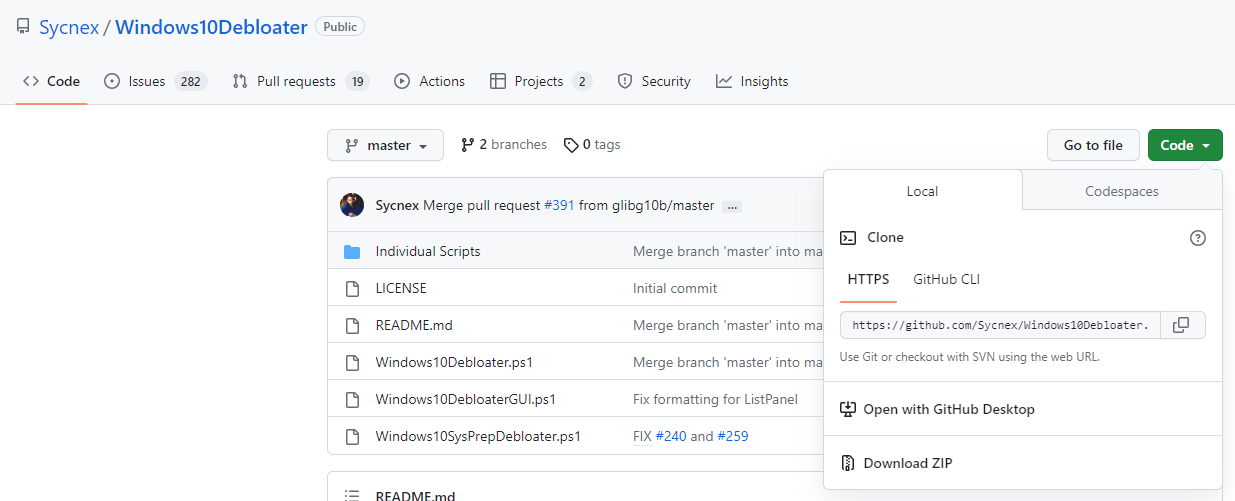
Task: Click the README list icon at bottom
Action: pos(352,496)
